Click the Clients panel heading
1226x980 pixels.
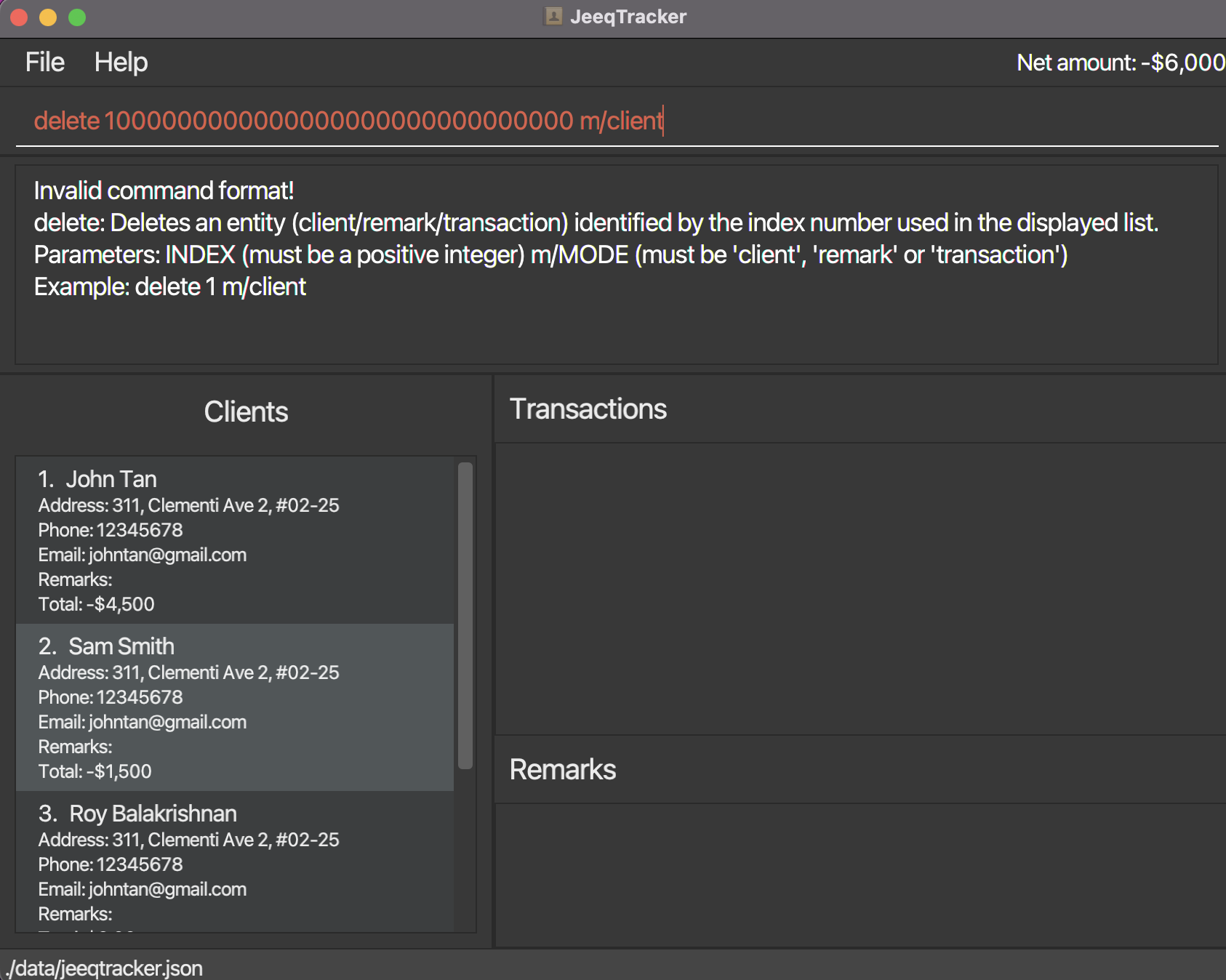[x=246, y=411]
